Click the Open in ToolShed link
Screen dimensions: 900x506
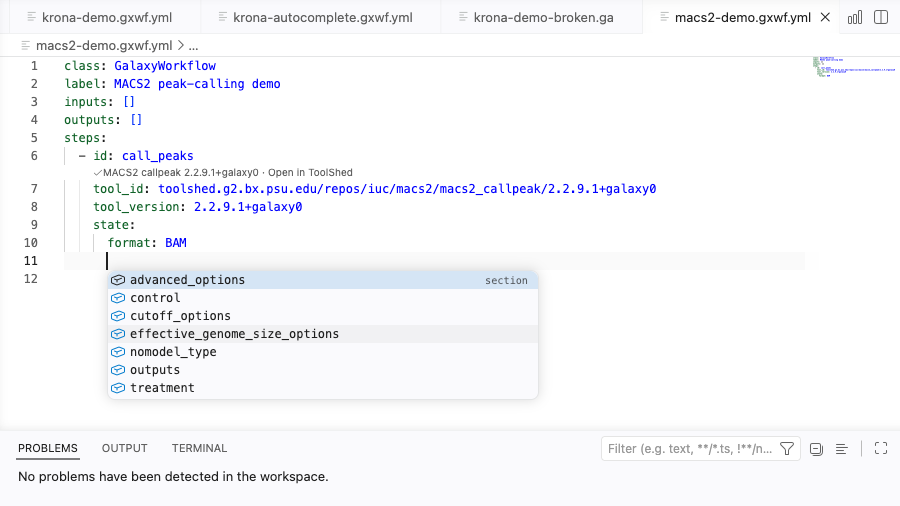(311, 173)
